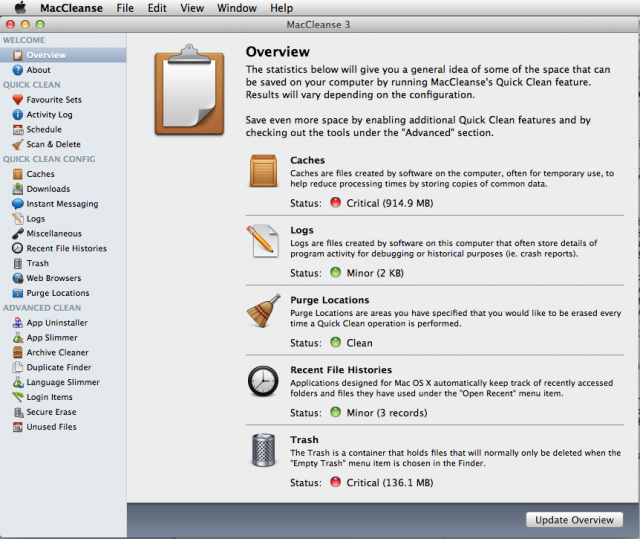Click the Miscellaneous icon in sidebar

coord(18,233)
